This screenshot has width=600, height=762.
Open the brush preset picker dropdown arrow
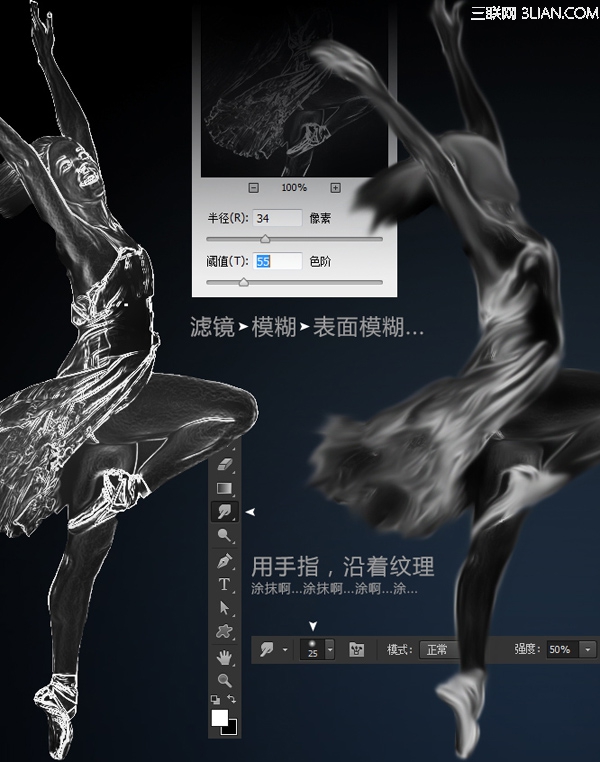330,649
